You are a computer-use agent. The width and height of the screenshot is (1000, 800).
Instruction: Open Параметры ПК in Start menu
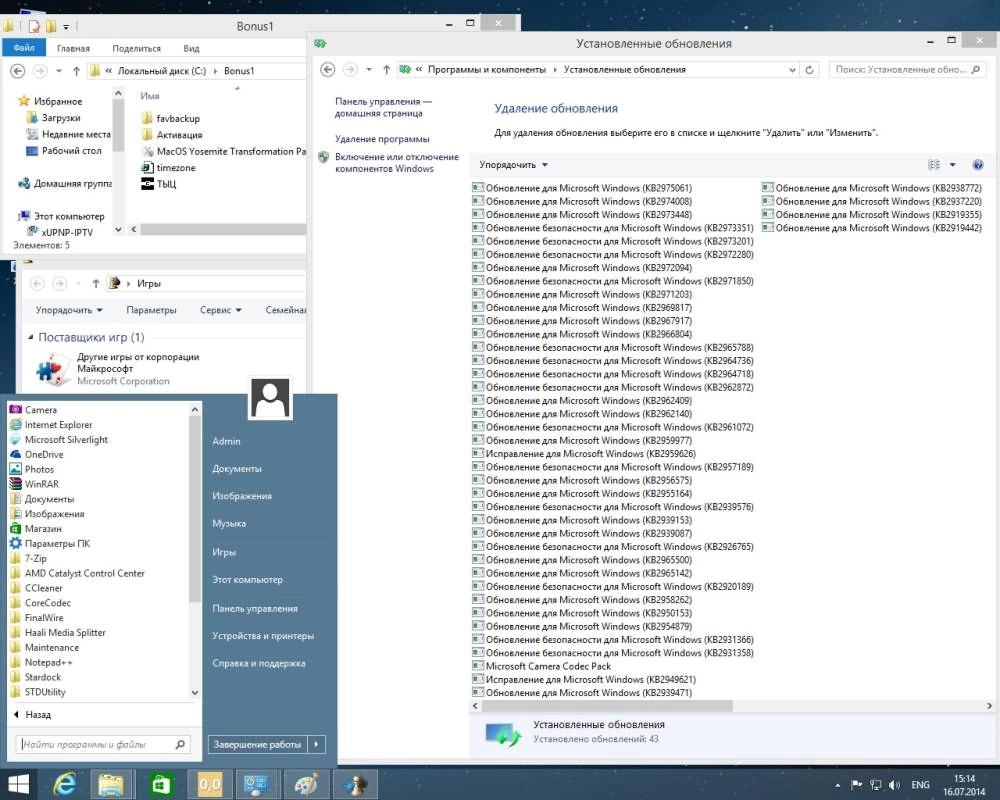[57, 544]
